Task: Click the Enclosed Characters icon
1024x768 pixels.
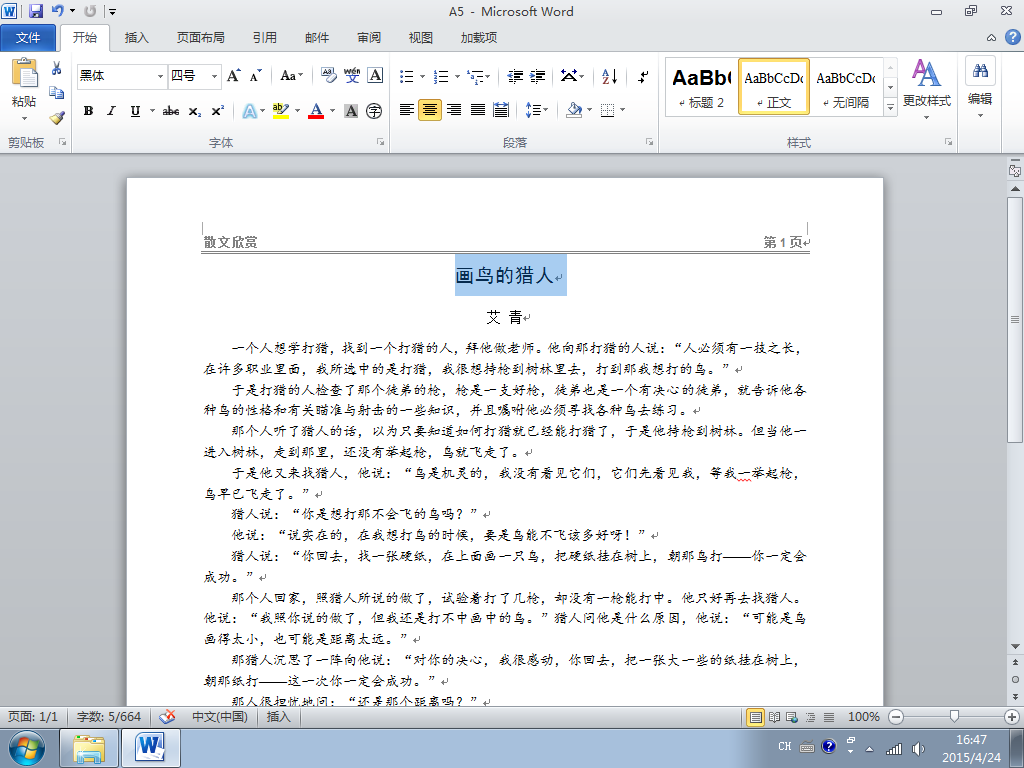Action: pyautogui.click(x=374, y=111)
